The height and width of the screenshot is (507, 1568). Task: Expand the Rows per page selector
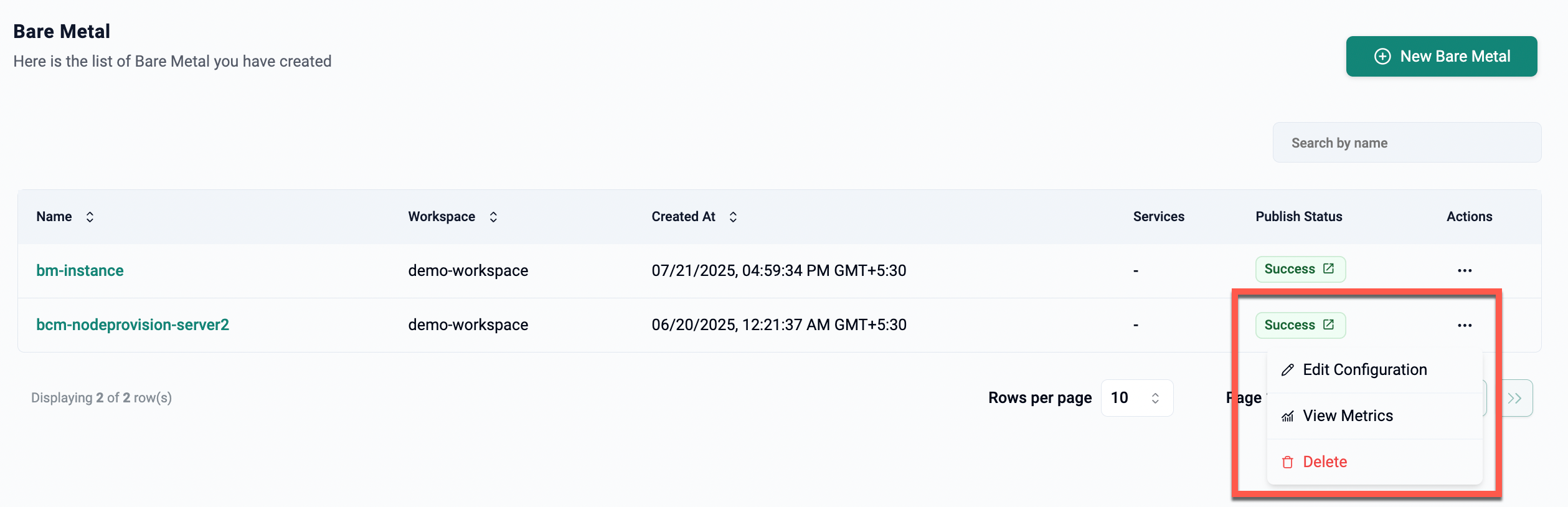pos(1137,398)
